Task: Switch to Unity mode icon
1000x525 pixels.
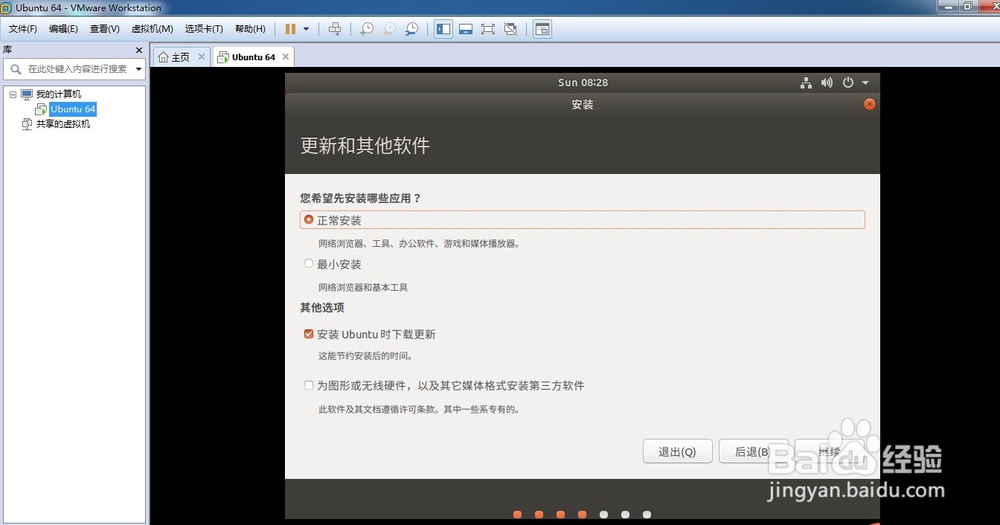Action: point(510,29)
